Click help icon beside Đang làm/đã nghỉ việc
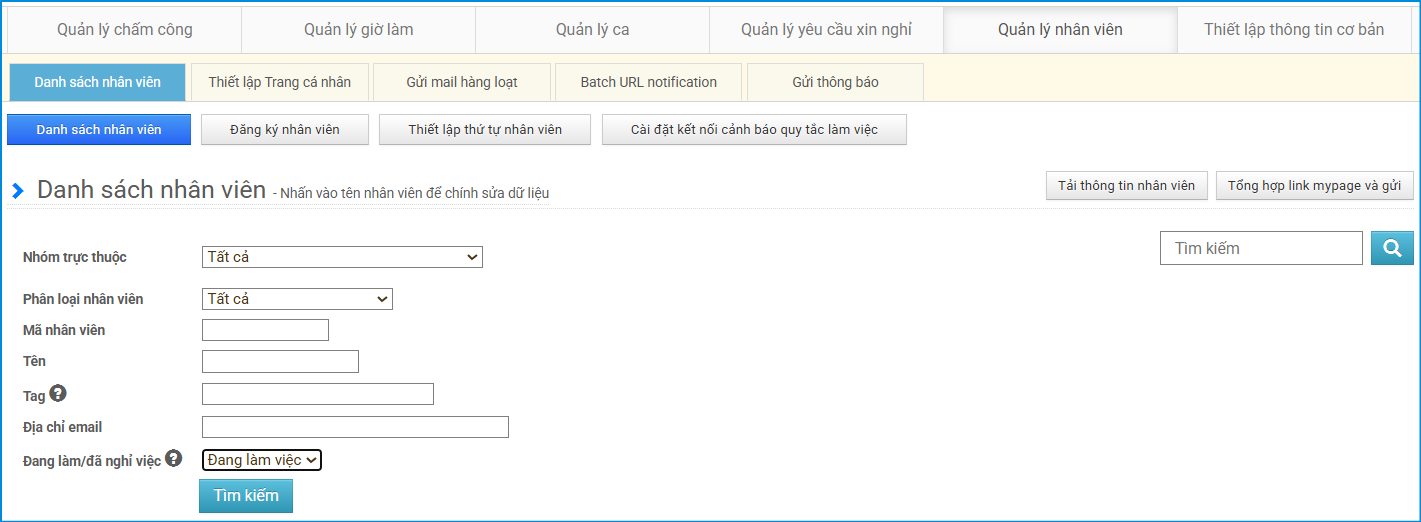The width and height of the screenshot is (1421, 522). (174, 458)
